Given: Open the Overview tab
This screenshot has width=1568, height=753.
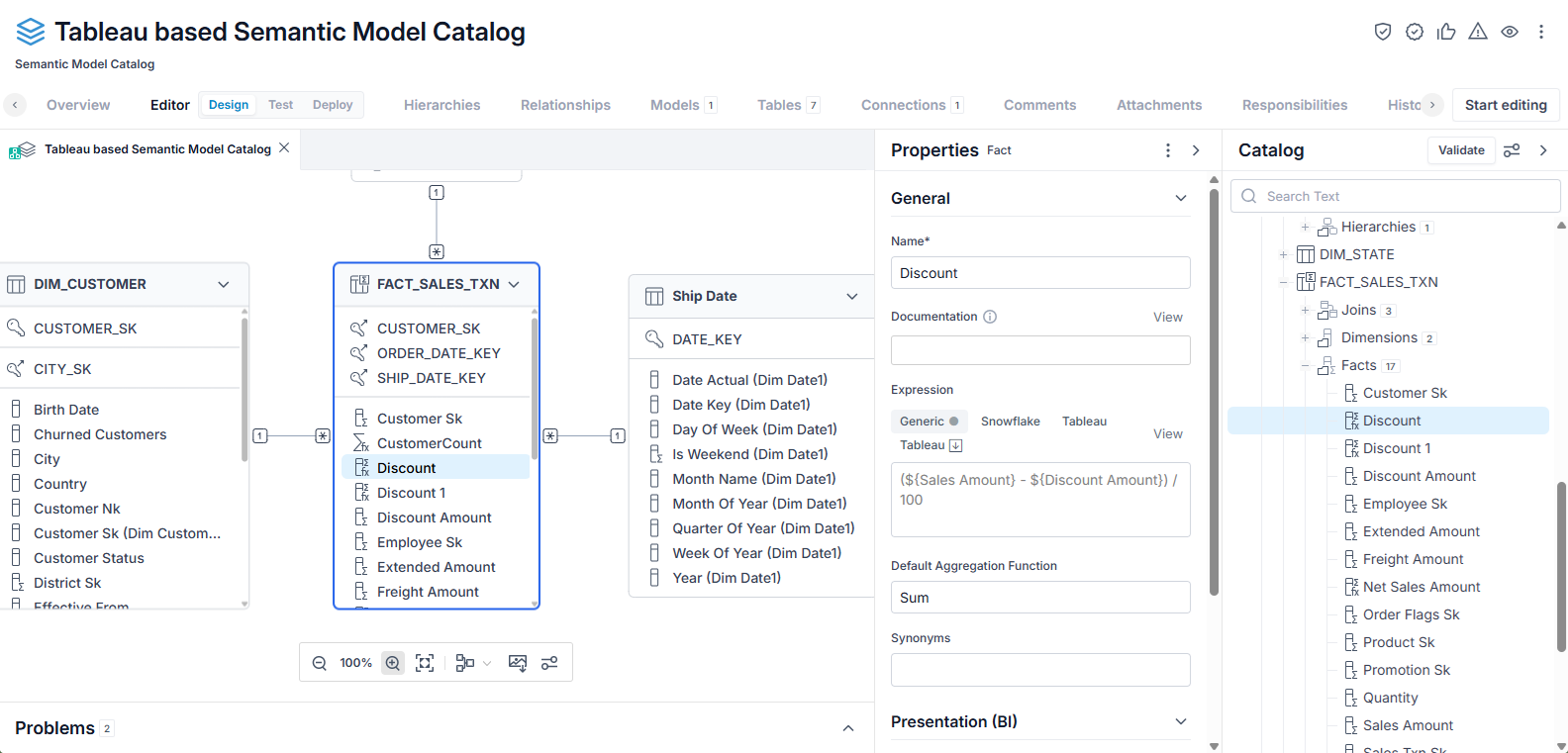Looking at the screenshot, I should point(78,105).
